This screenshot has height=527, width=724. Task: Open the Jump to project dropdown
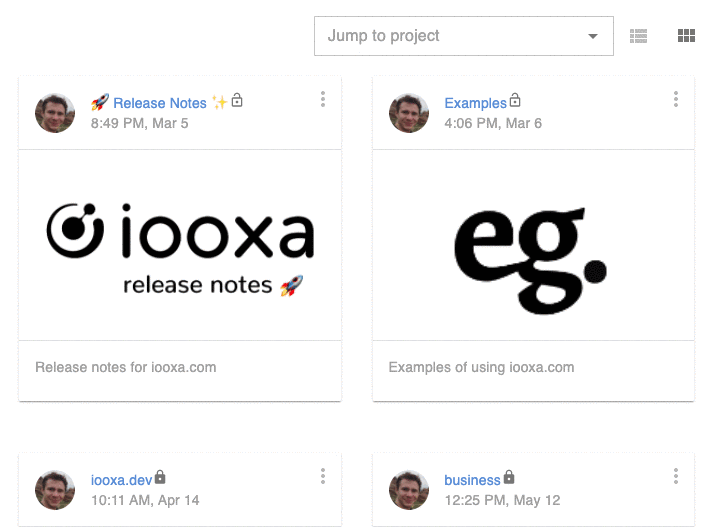(x=464, y=36)
